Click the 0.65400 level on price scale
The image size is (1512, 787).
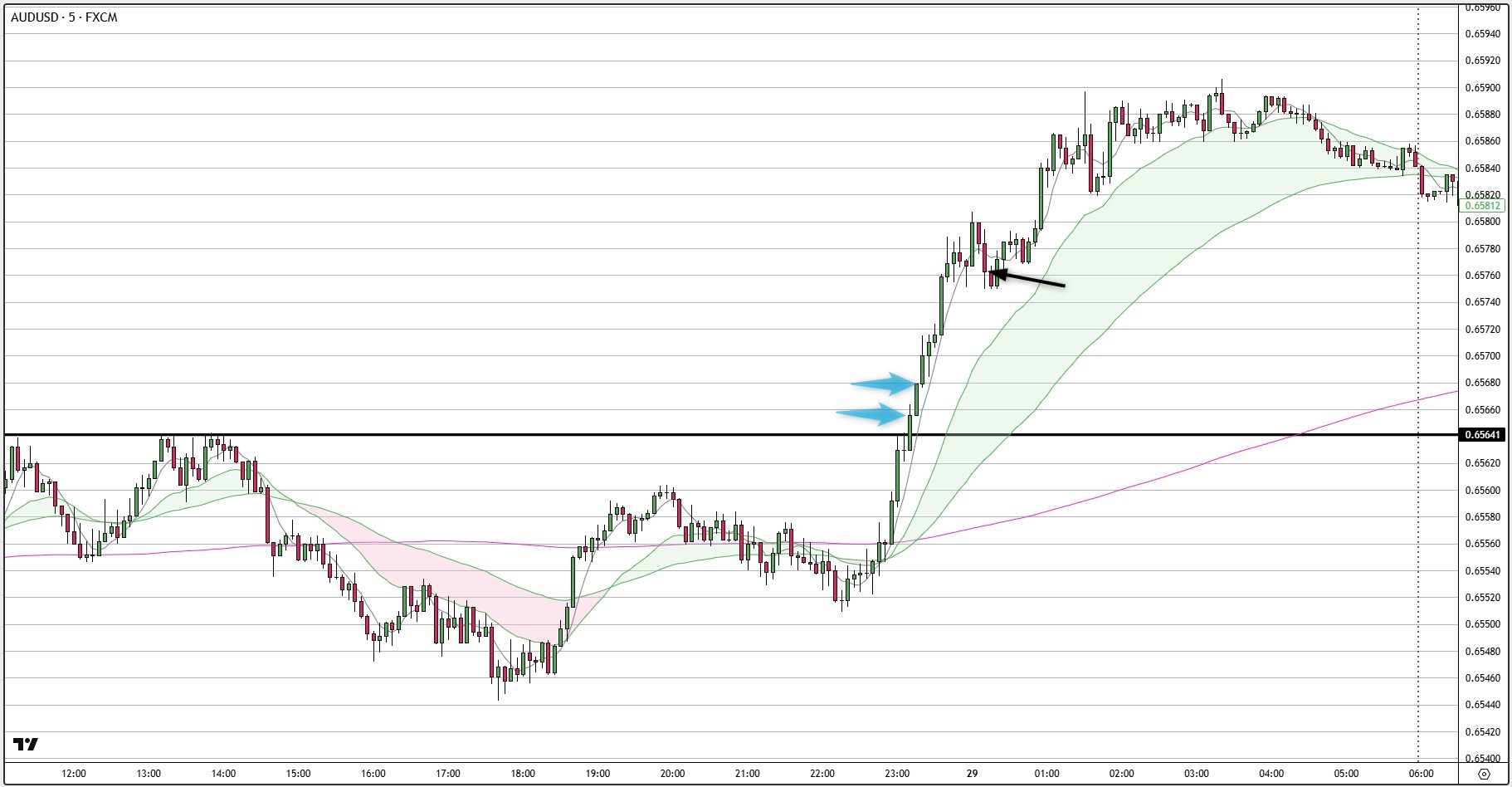[x=1482, y=759]
